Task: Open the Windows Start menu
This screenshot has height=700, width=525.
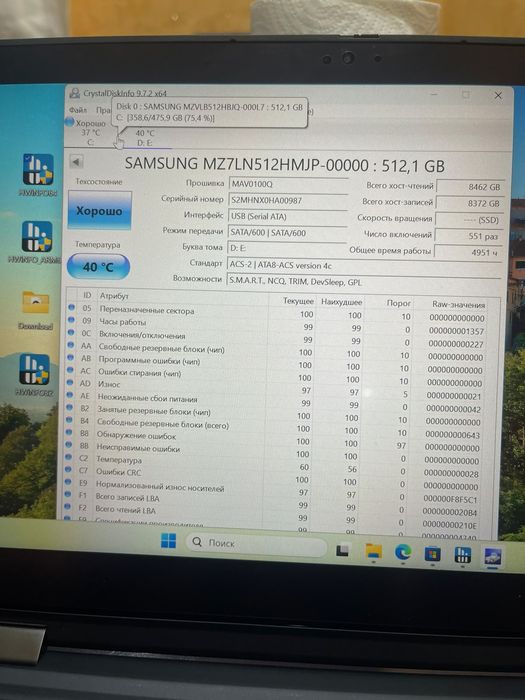Action: tap(169, 542)
